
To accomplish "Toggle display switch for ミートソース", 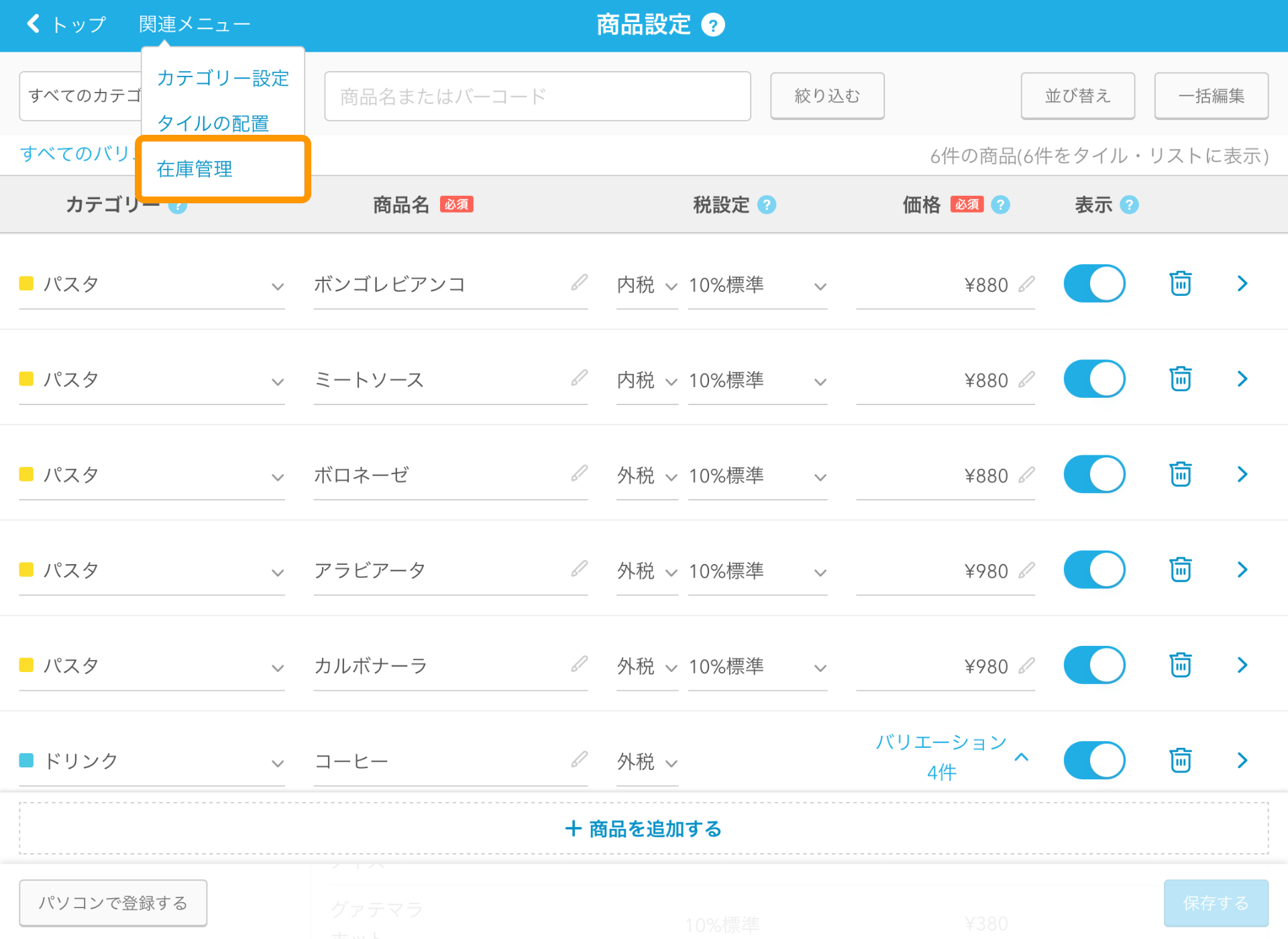I will tap(1094, 379).
